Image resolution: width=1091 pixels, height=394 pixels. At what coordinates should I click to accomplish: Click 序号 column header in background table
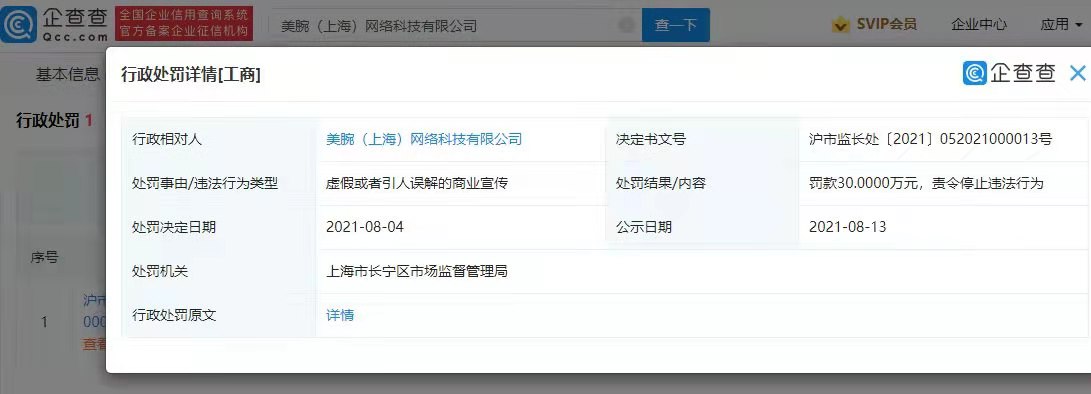(45, 258)
